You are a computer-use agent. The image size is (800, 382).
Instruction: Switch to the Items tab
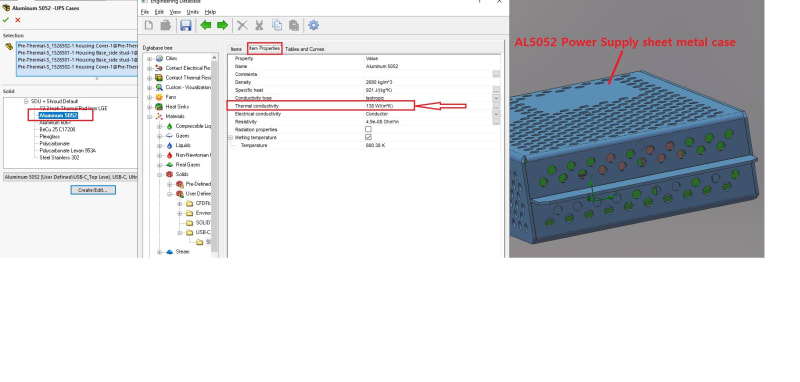(x=236, y=49)
